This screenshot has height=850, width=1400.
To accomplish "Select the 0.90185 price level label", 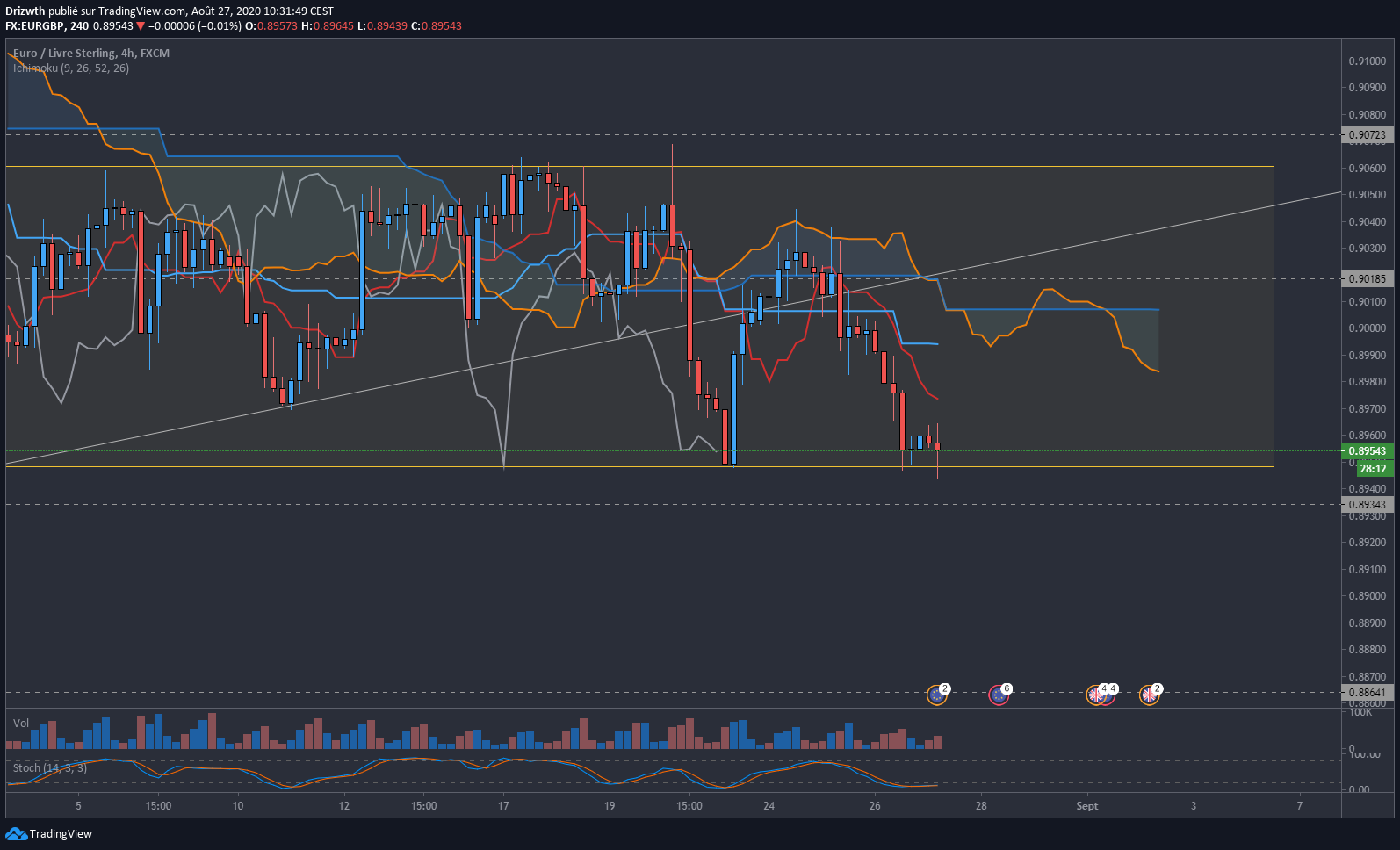I will [1367, 279].
